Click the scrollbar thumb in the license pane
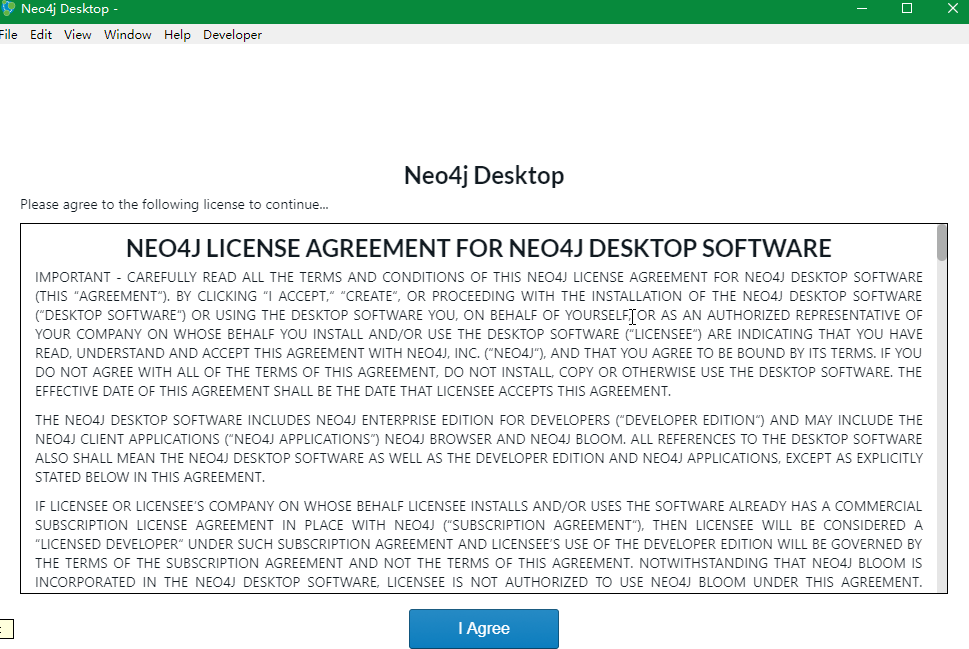 pos(940,246)
